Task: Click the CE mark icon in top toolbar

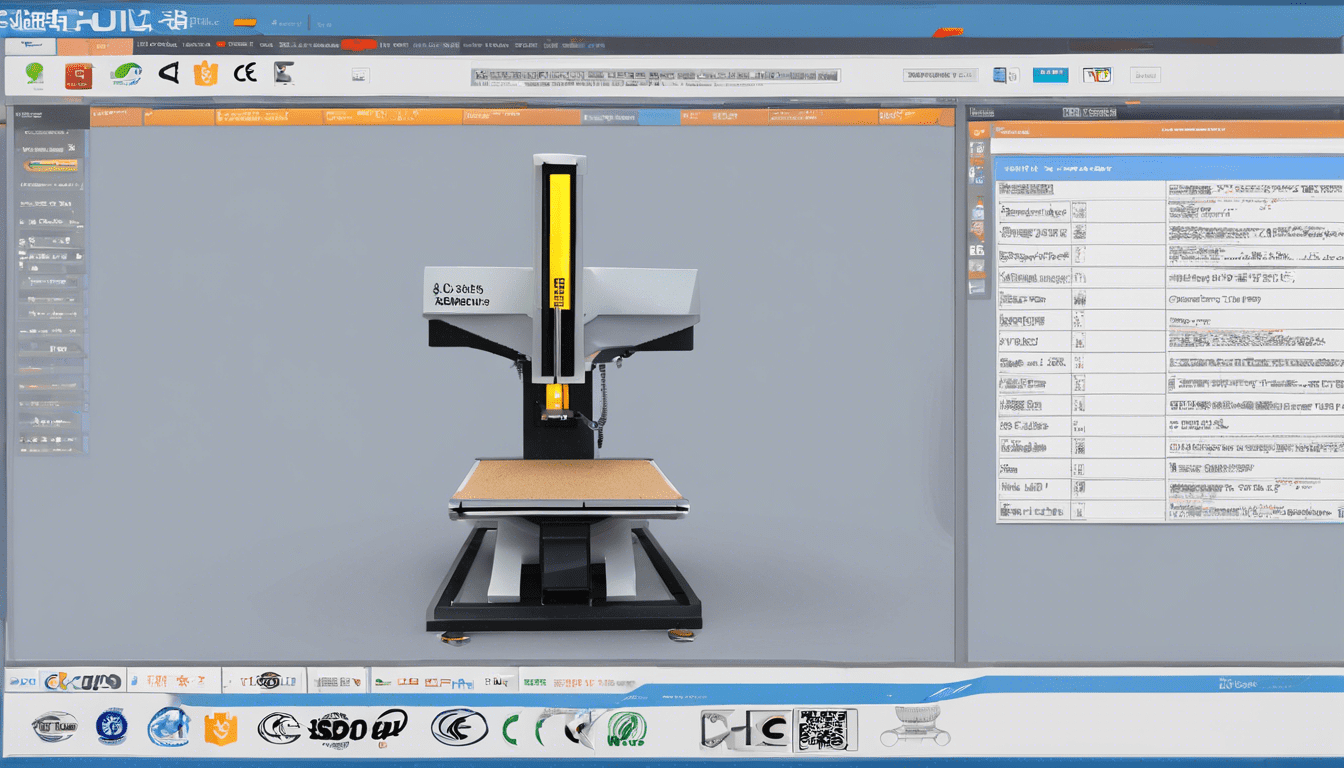Action: click(x=245, y=72)
